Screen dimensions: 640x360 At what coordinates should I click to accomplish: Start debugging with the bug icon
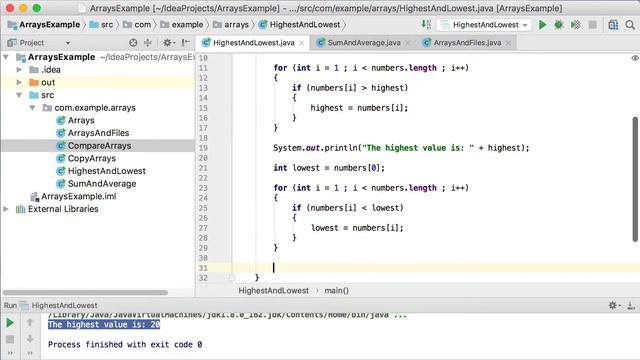(x=559, y=25)
